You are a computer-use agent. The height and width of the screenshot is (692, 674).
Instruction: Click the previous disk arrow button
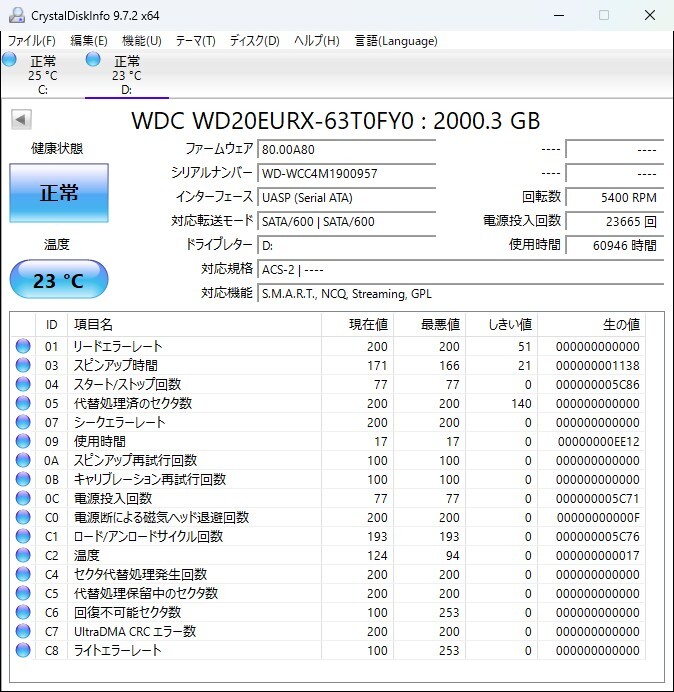[20, 120]
